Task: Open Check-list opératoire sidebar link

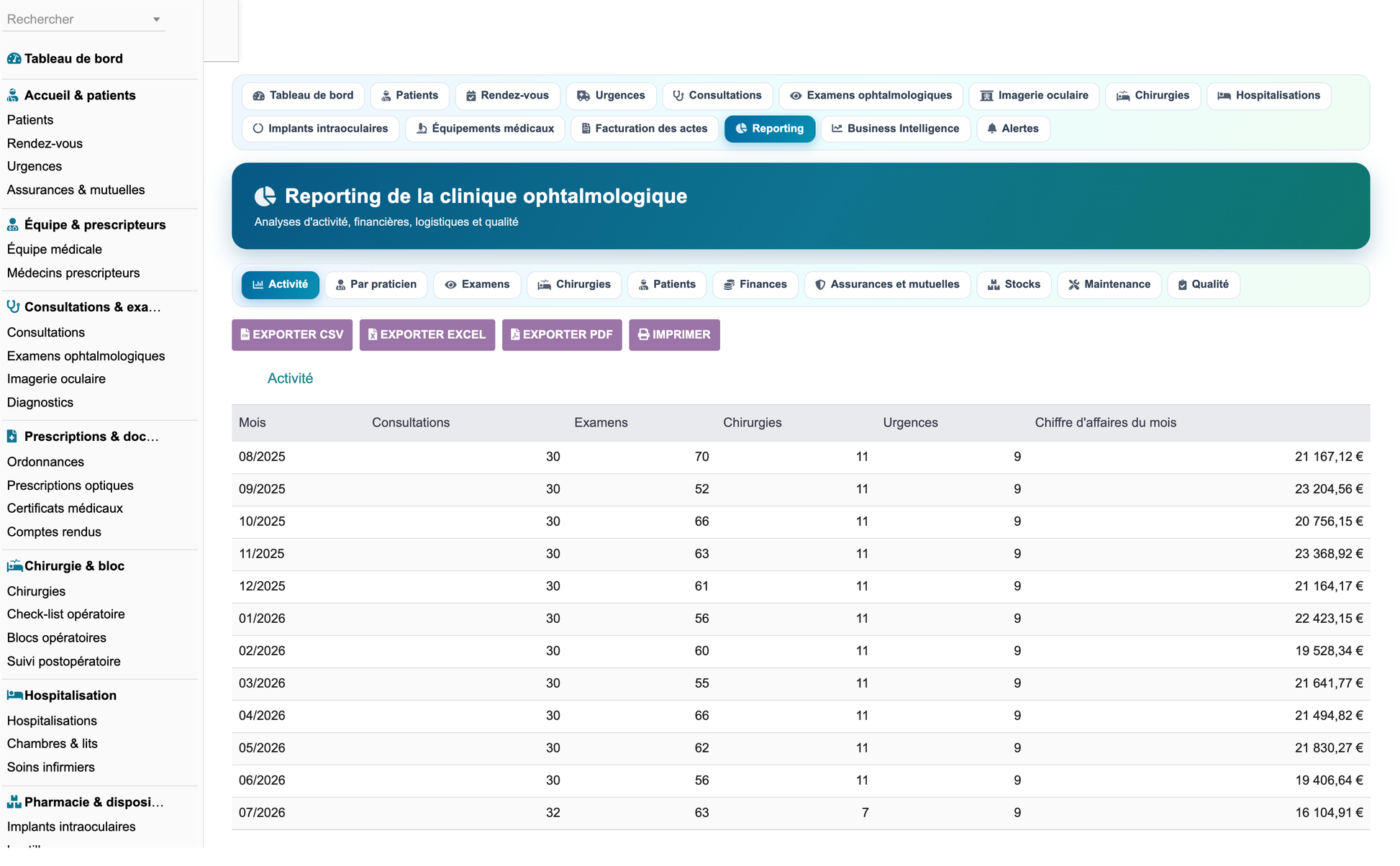Action: point(66,614)
